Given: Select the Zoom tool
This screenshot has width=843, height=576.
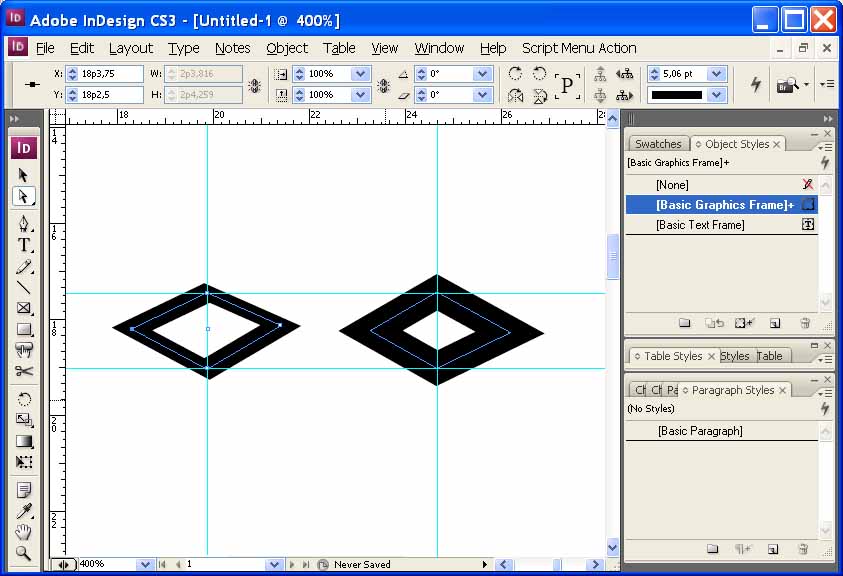Looking at the screenshot, I should coord(24,553).
